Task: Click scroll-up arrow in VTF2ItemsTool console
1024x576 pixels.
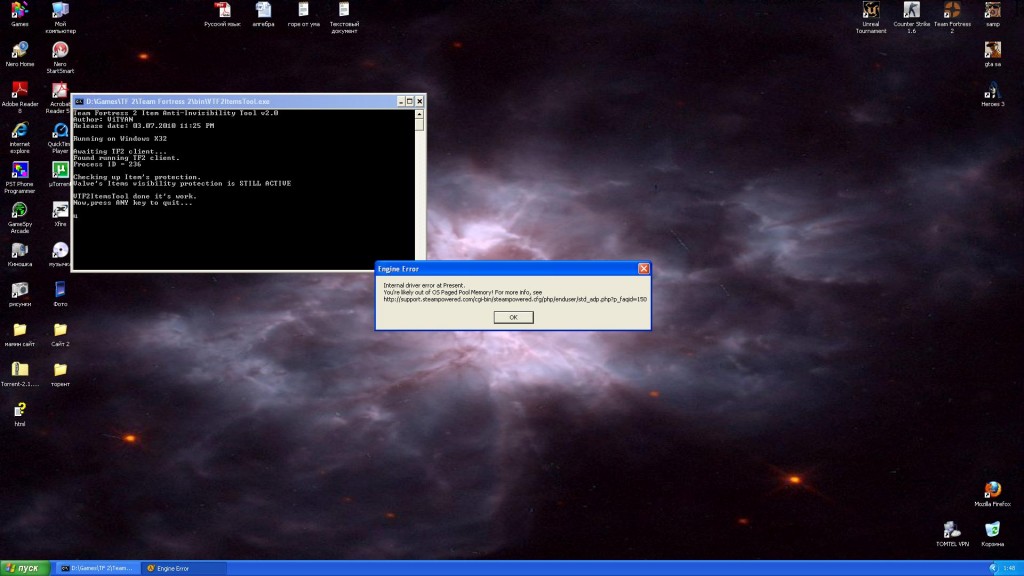Action: [x=419, y=114]
